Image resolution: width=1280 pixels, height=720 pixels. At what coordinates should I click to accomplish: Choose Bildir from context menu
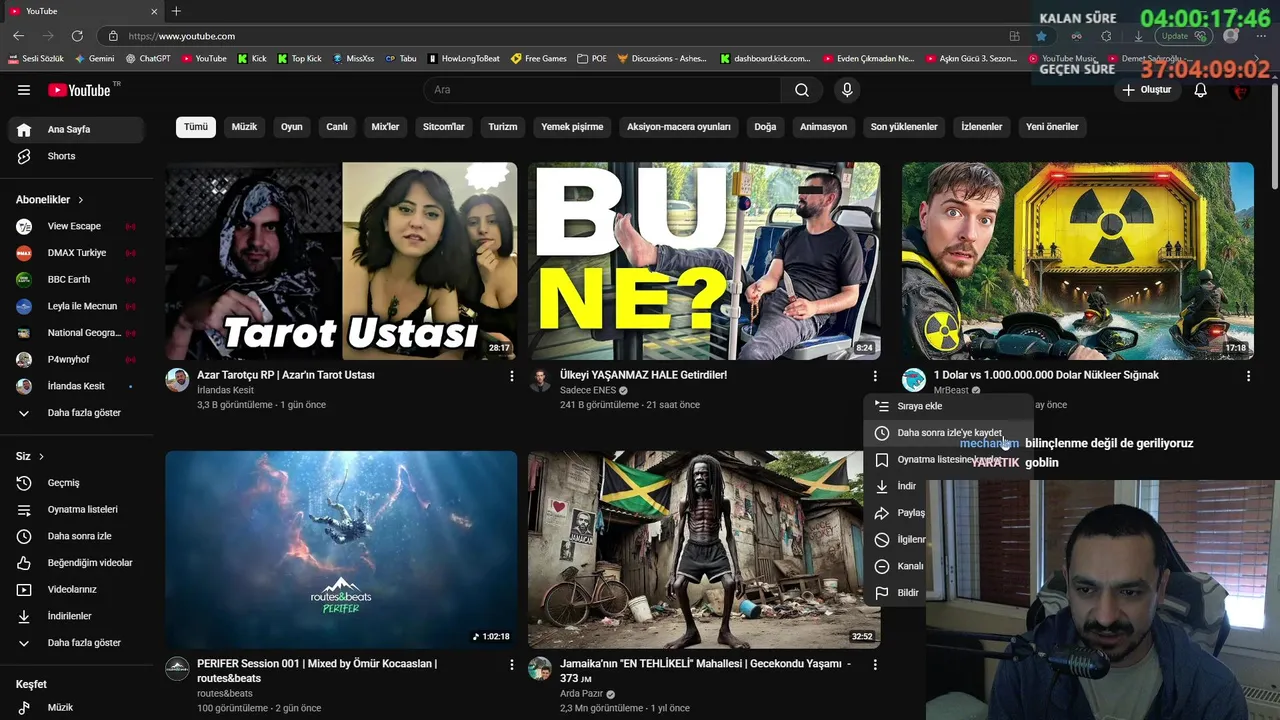tap(896, 593)
